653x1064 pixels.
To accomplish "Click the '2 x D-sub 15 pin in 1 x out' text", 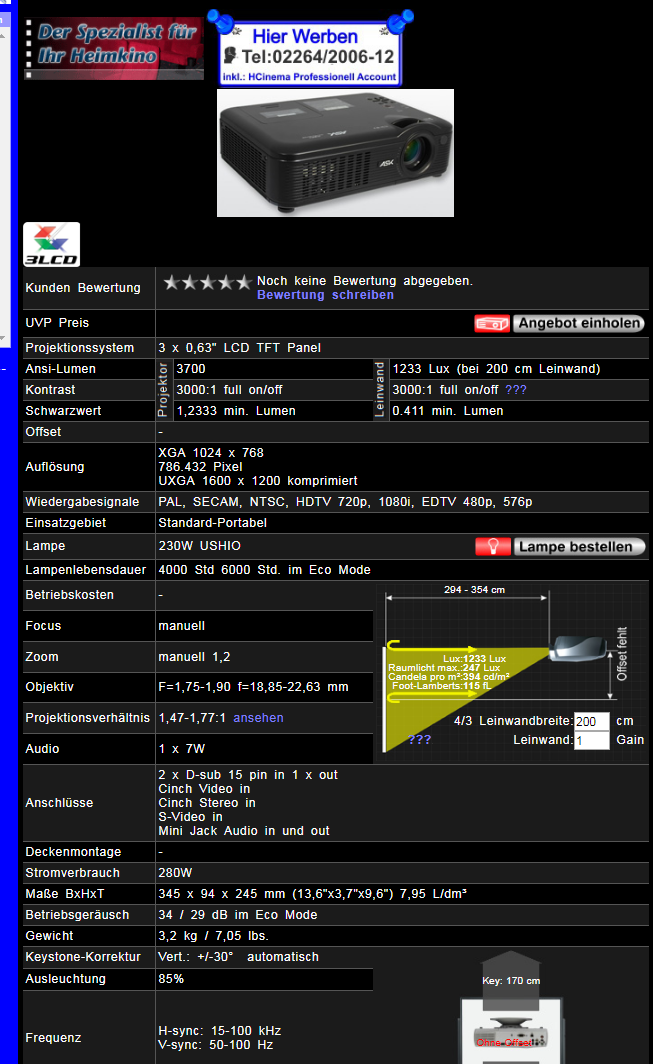I will [x=248, y=775].
